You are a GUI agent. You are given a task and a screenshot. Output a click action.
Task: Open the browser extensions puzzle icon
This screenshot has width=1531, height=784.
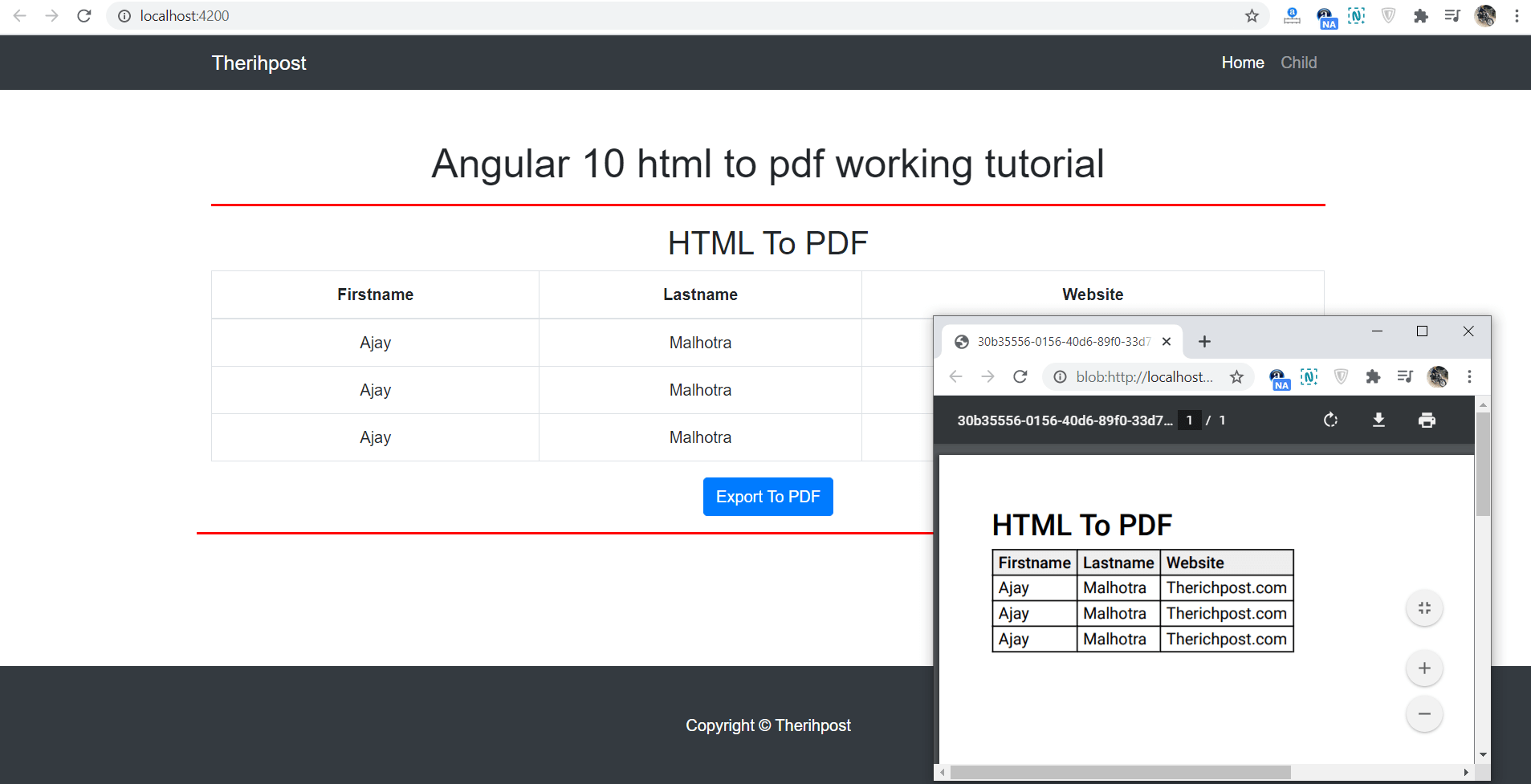[1421, 15]
